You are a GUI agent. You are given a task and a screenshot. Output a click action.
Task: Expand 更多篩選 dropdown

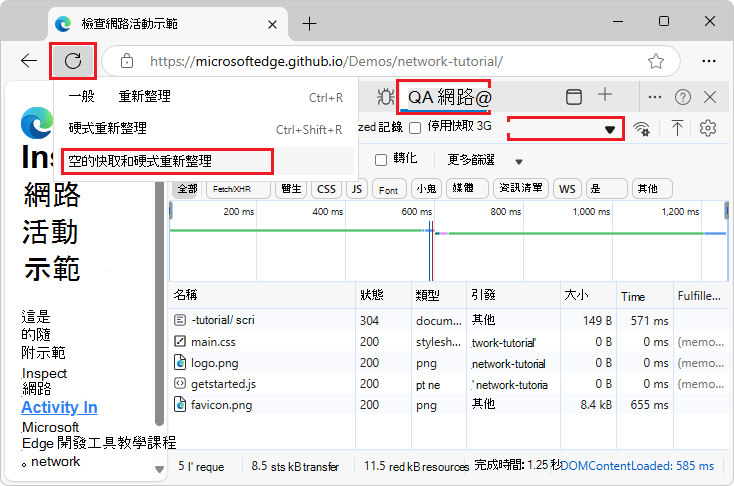coord(484,160)
